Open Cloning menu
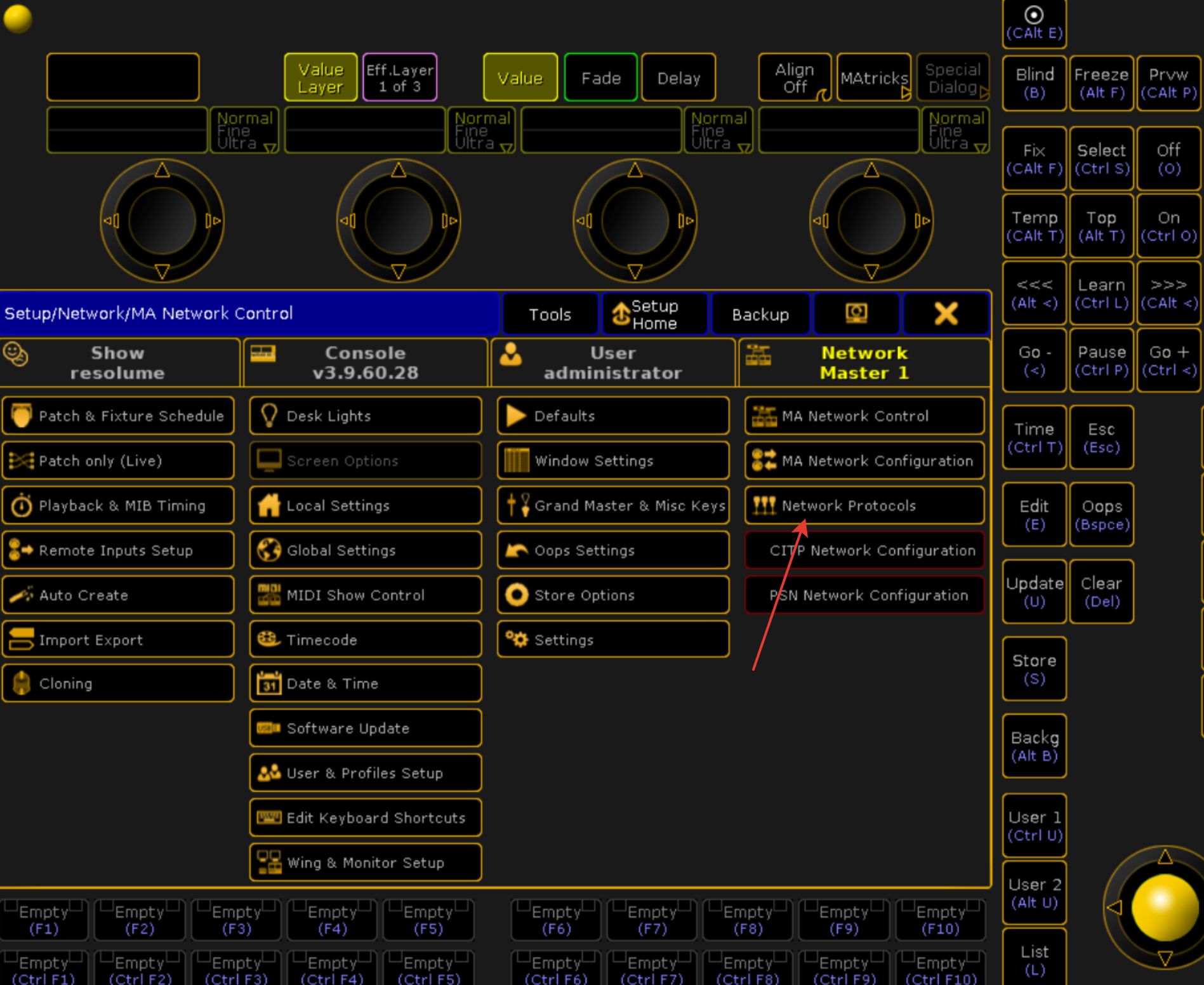 tap(118, 684)
